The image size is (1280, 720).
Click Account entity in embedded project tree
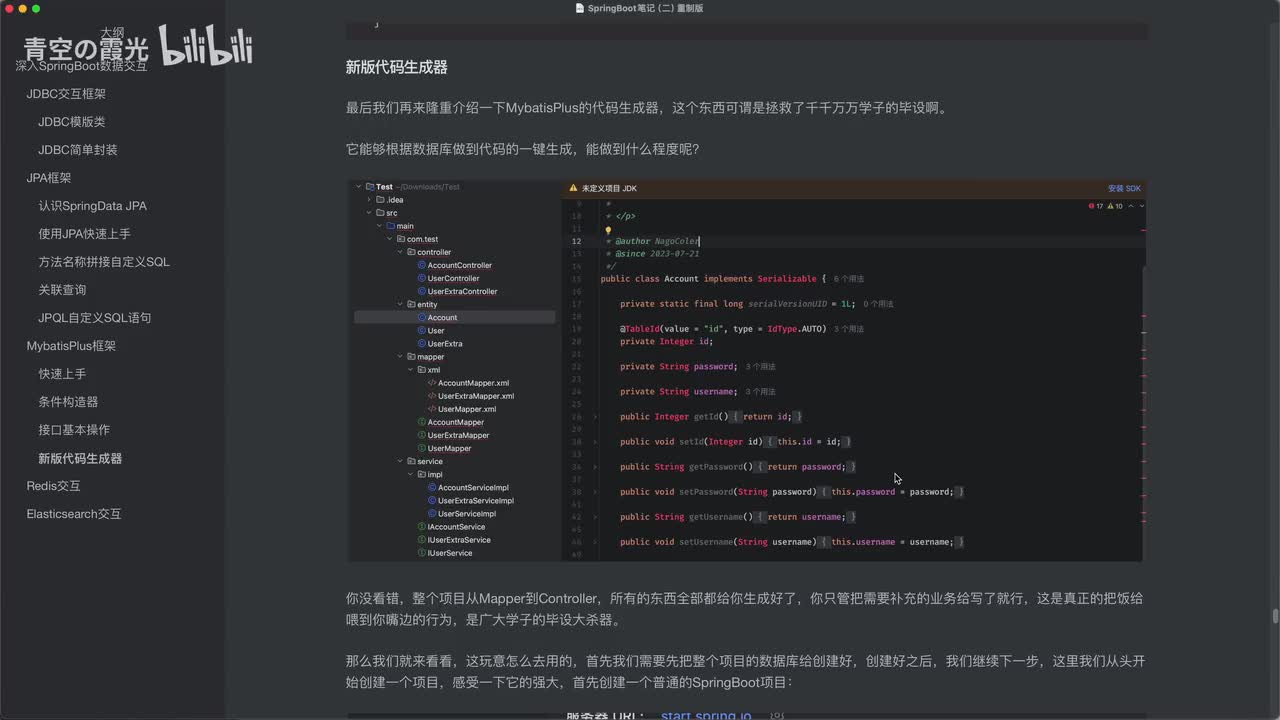tap(442, 318)
